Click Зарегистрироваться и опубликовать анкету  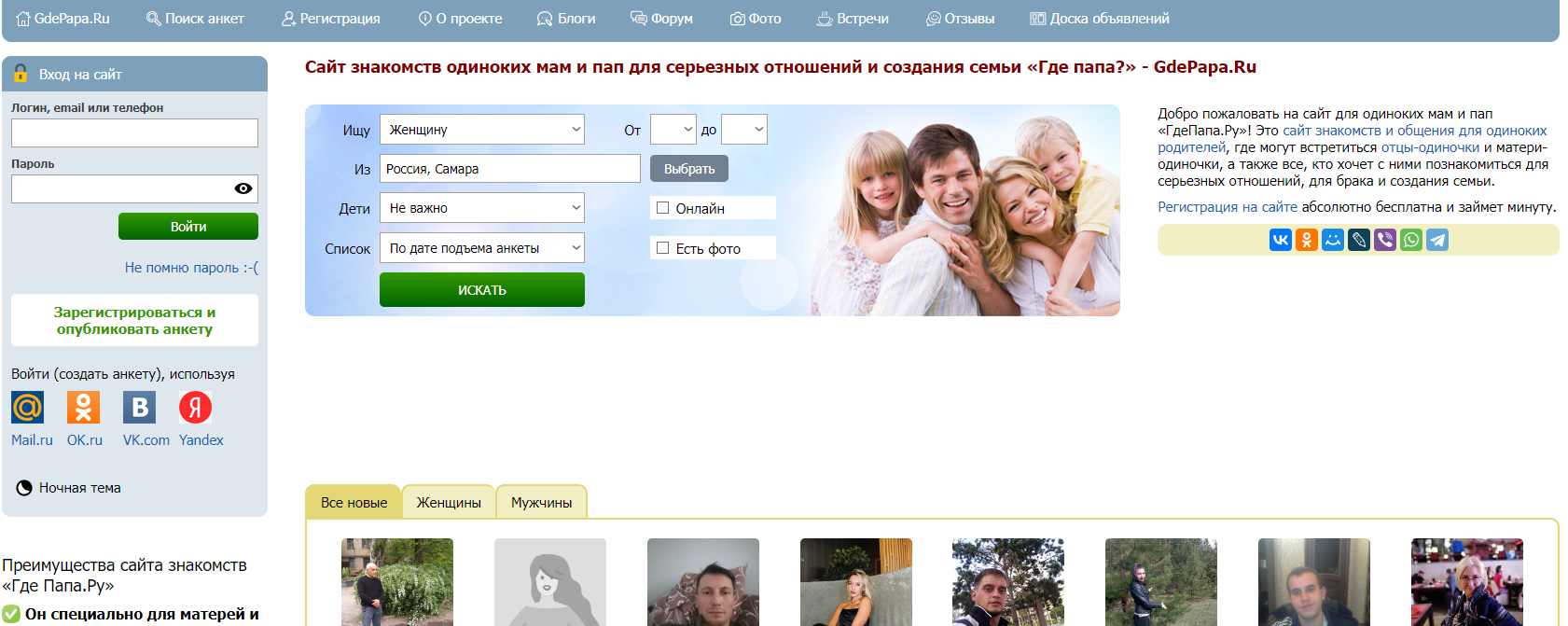tap(134, 321)
